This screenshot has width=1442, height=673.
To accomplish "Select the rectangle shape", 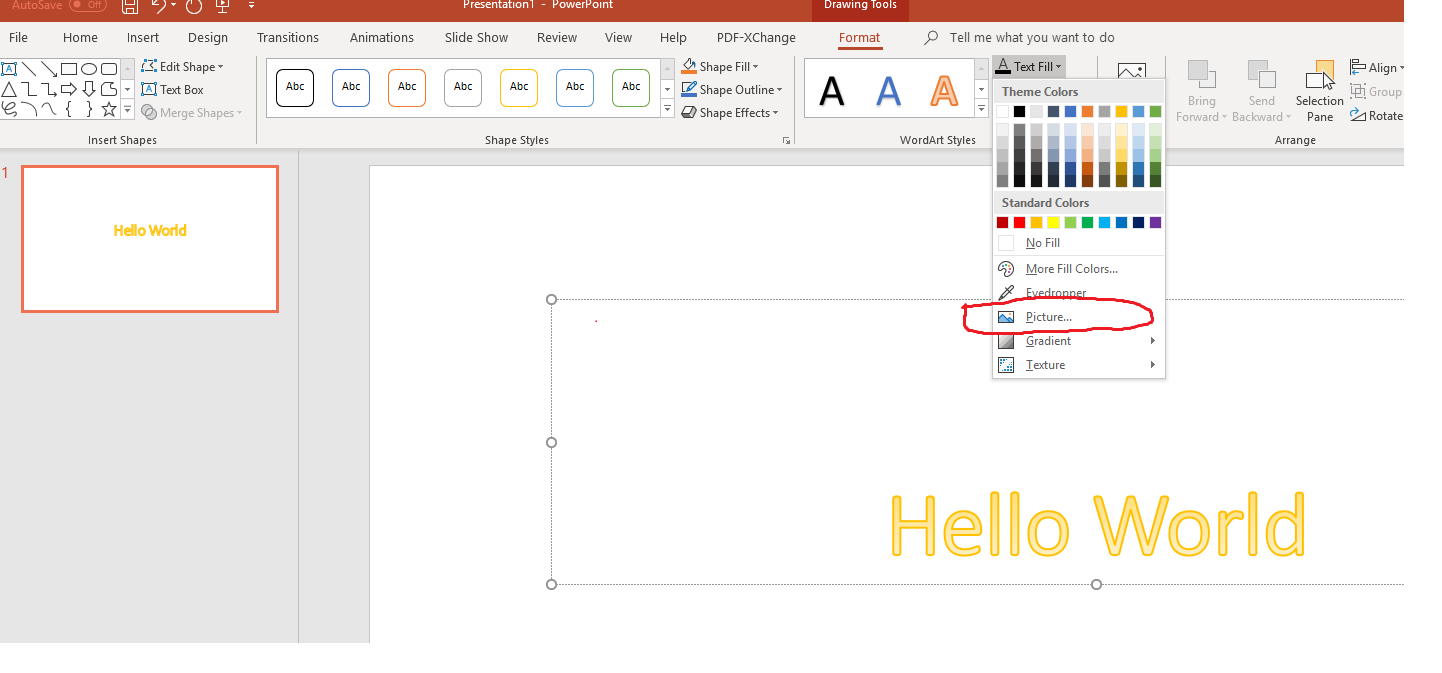I will click(x=69, y=69).
